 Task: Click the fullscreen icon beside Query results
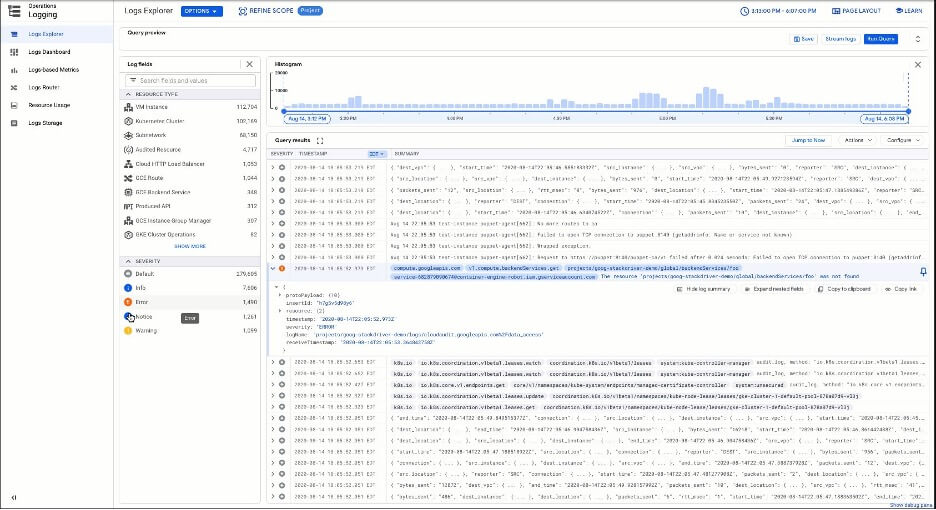click(x=320, y=141)
